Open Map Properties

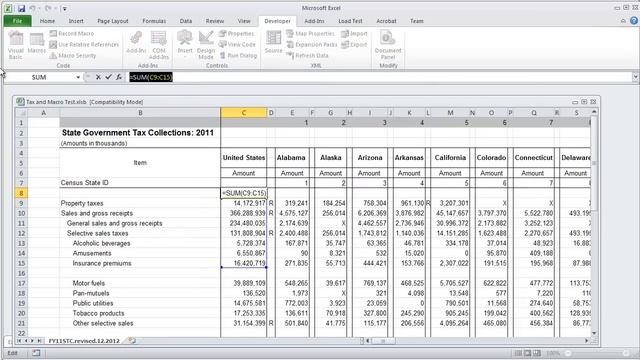(311, 33)
